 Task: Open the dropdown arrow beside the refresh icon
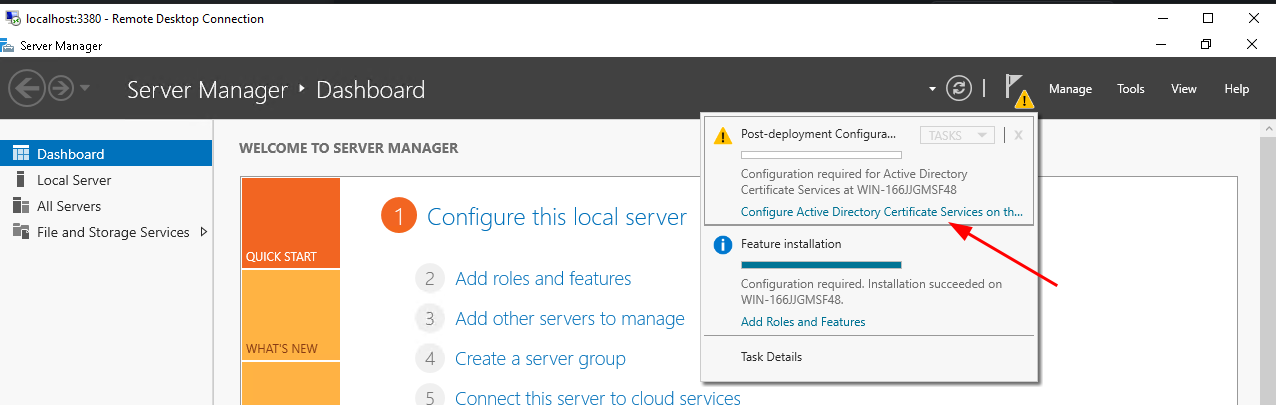pos(932,89)
